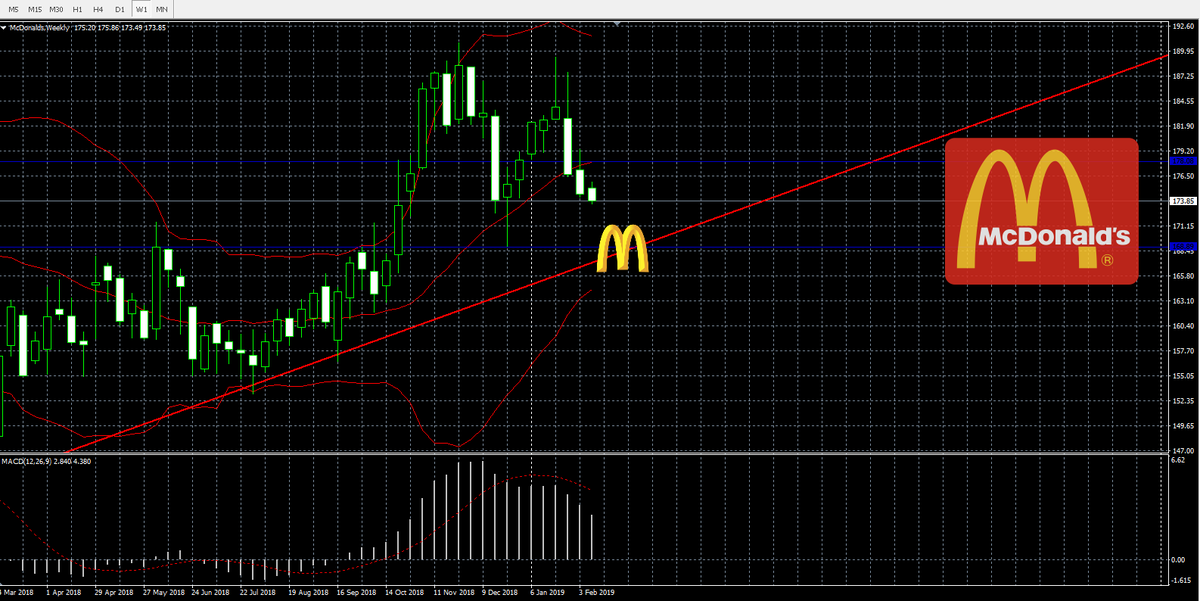Switch chart to MN monthly timeframe

pos(162,9)
